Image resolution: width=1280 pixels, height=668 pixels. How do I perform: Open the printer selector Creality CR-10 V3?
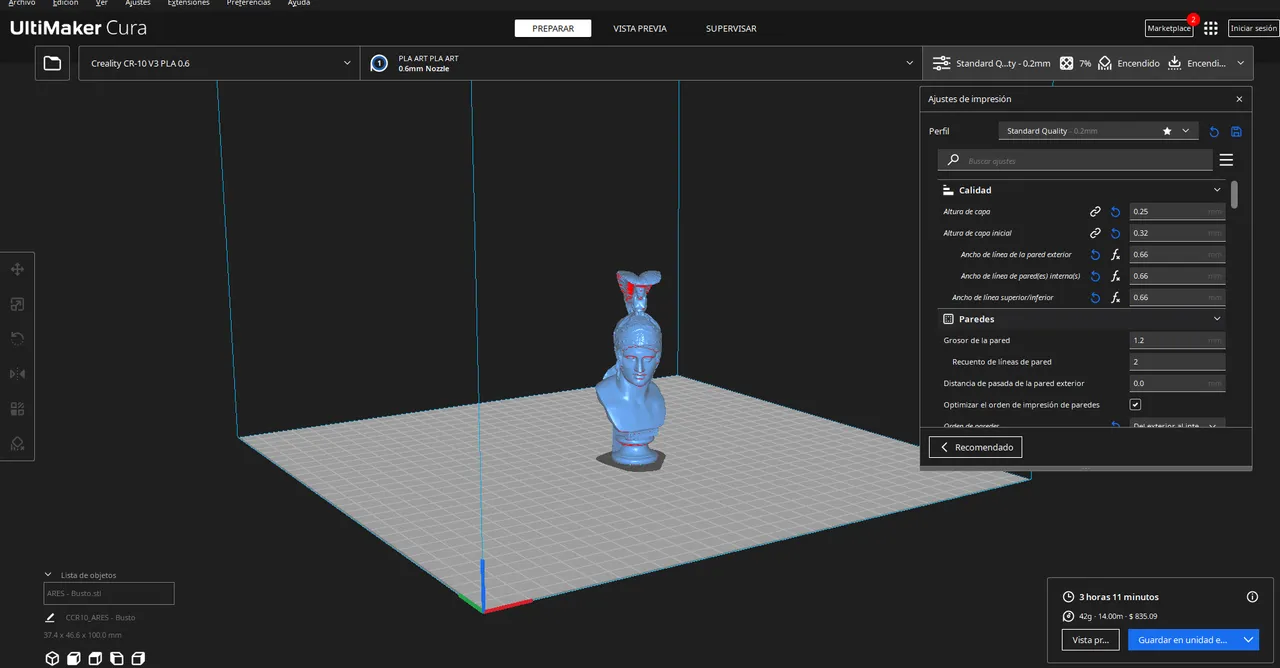point(219,63)
